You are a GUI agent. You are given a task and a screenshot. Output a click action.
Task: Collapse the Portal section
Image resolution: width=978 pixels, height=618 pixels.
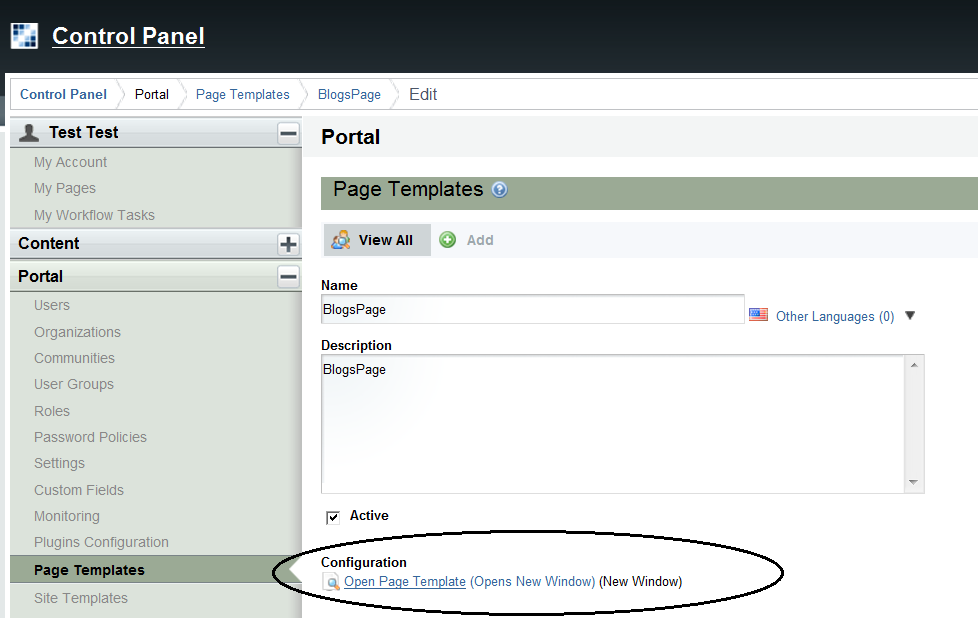click(288, 277)
